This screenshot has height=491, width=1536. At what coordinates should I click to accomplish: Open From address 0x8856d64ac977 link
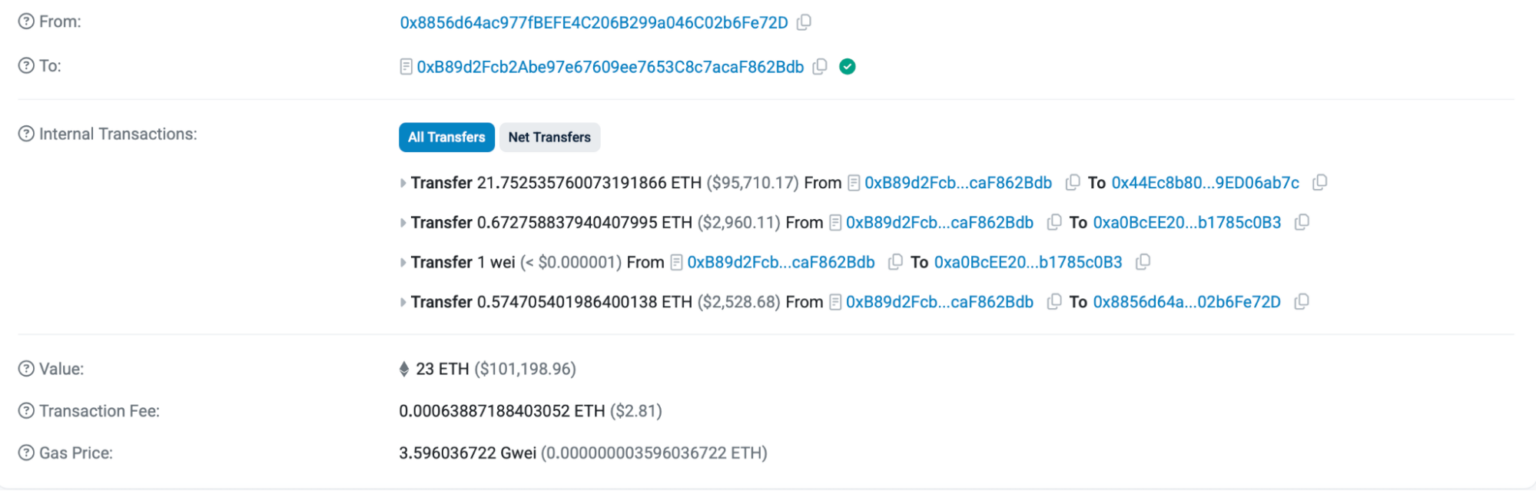click(594, 22)
